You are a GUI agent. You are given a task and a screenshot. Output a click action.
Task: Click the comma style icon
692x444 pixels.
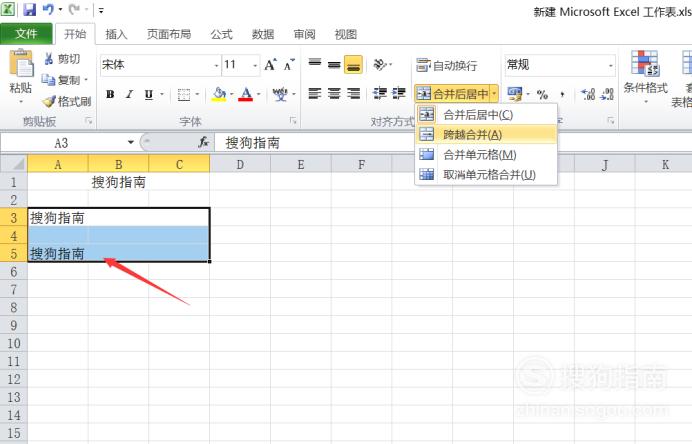[x=562, y=94]
